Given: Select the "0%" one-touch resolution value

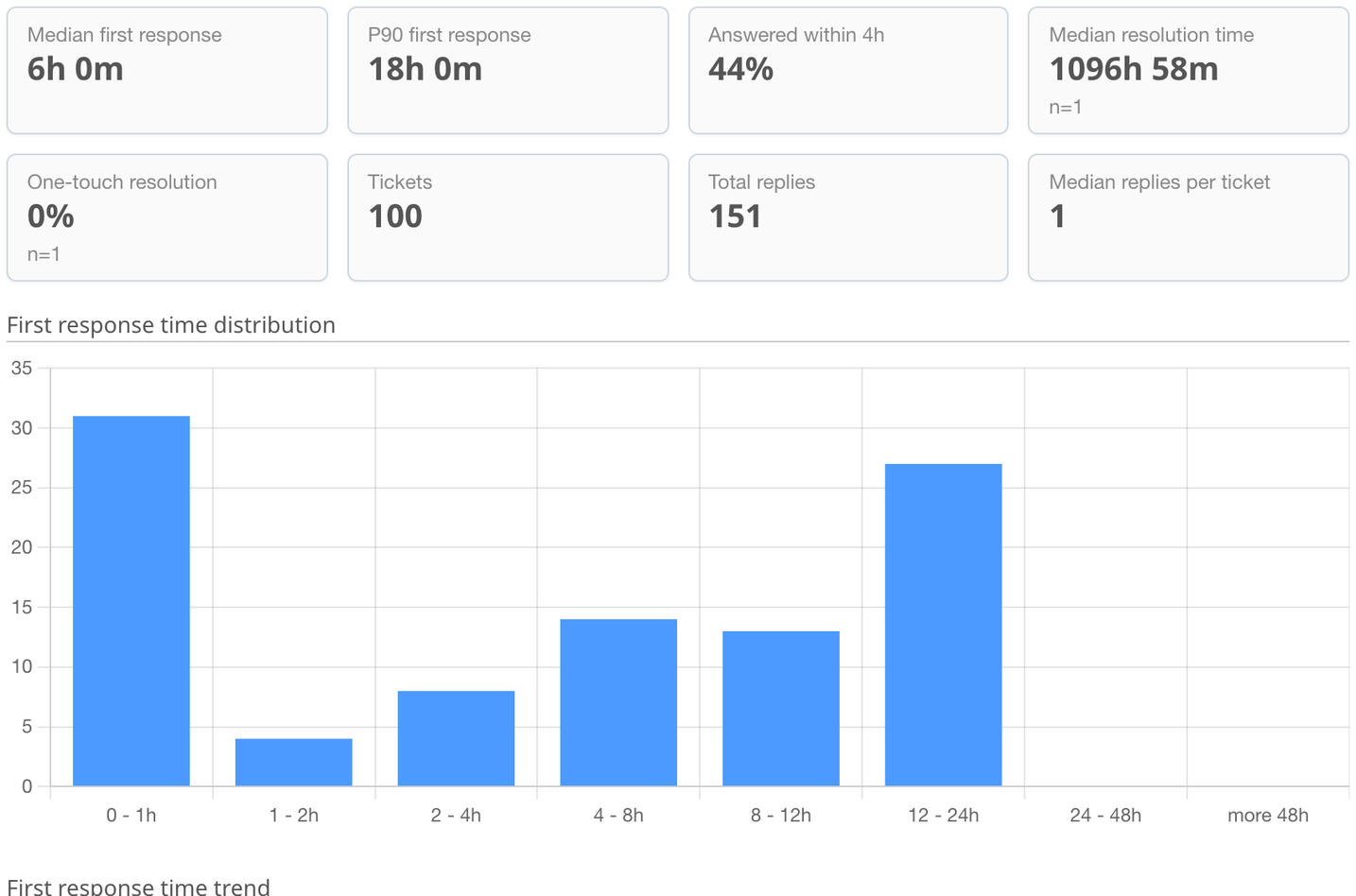Looking at the screenshot, I should click(51, 216).
